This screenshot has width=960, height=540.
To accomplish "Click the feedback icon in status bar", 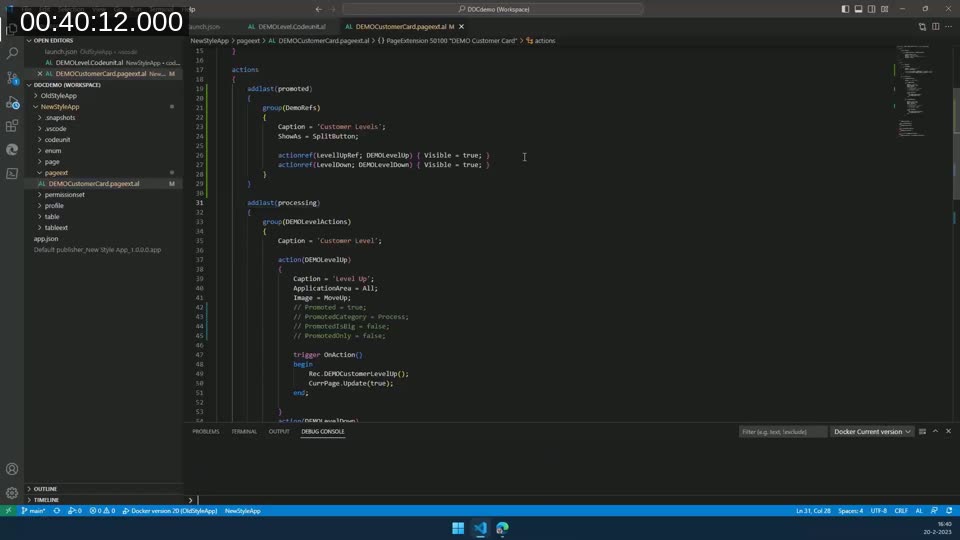I will (x=934, y=511).
